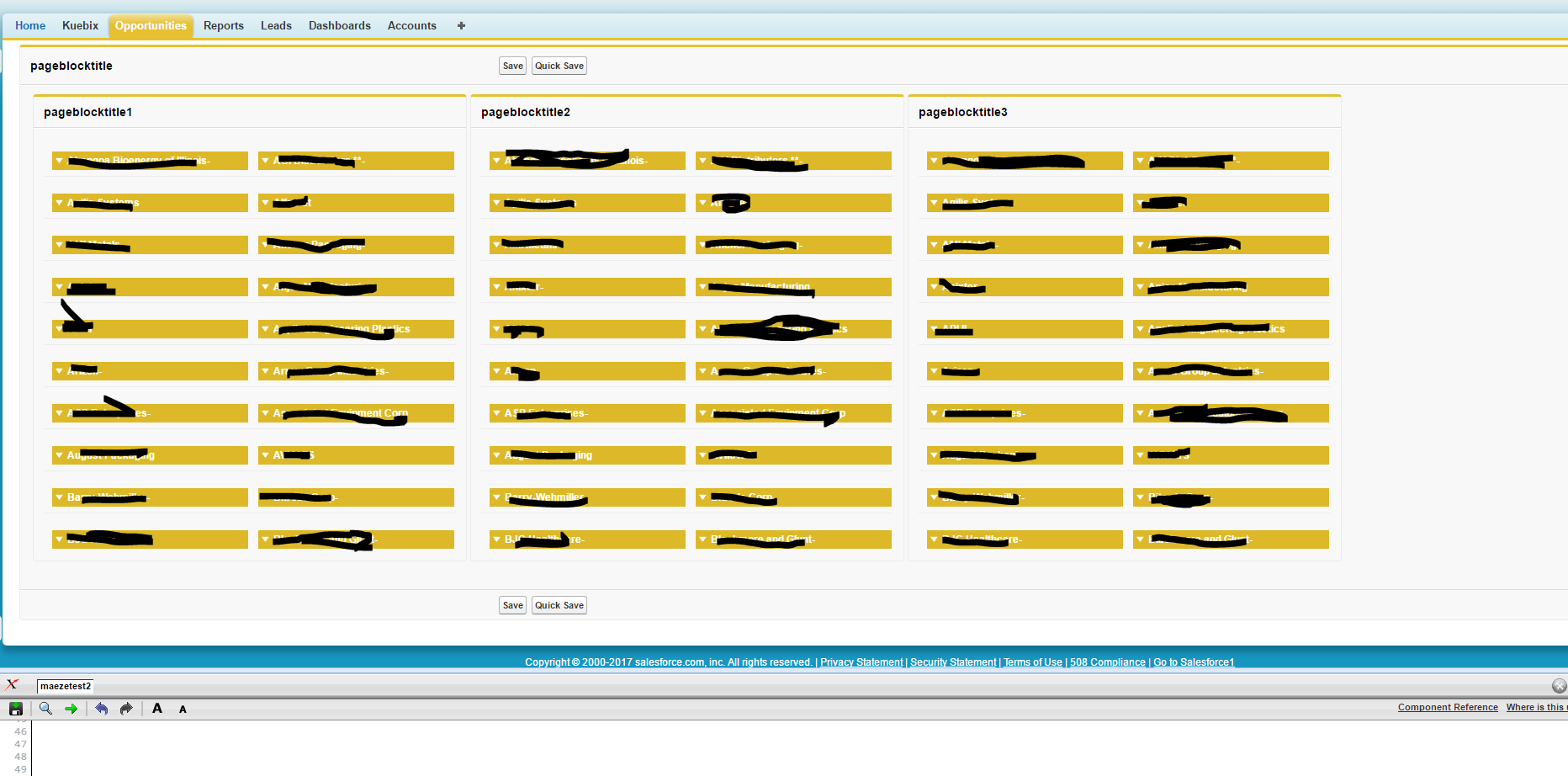Close the development footer with round X
Viewport: 1568px width, 776px height.
click(x=1559, y=686)
